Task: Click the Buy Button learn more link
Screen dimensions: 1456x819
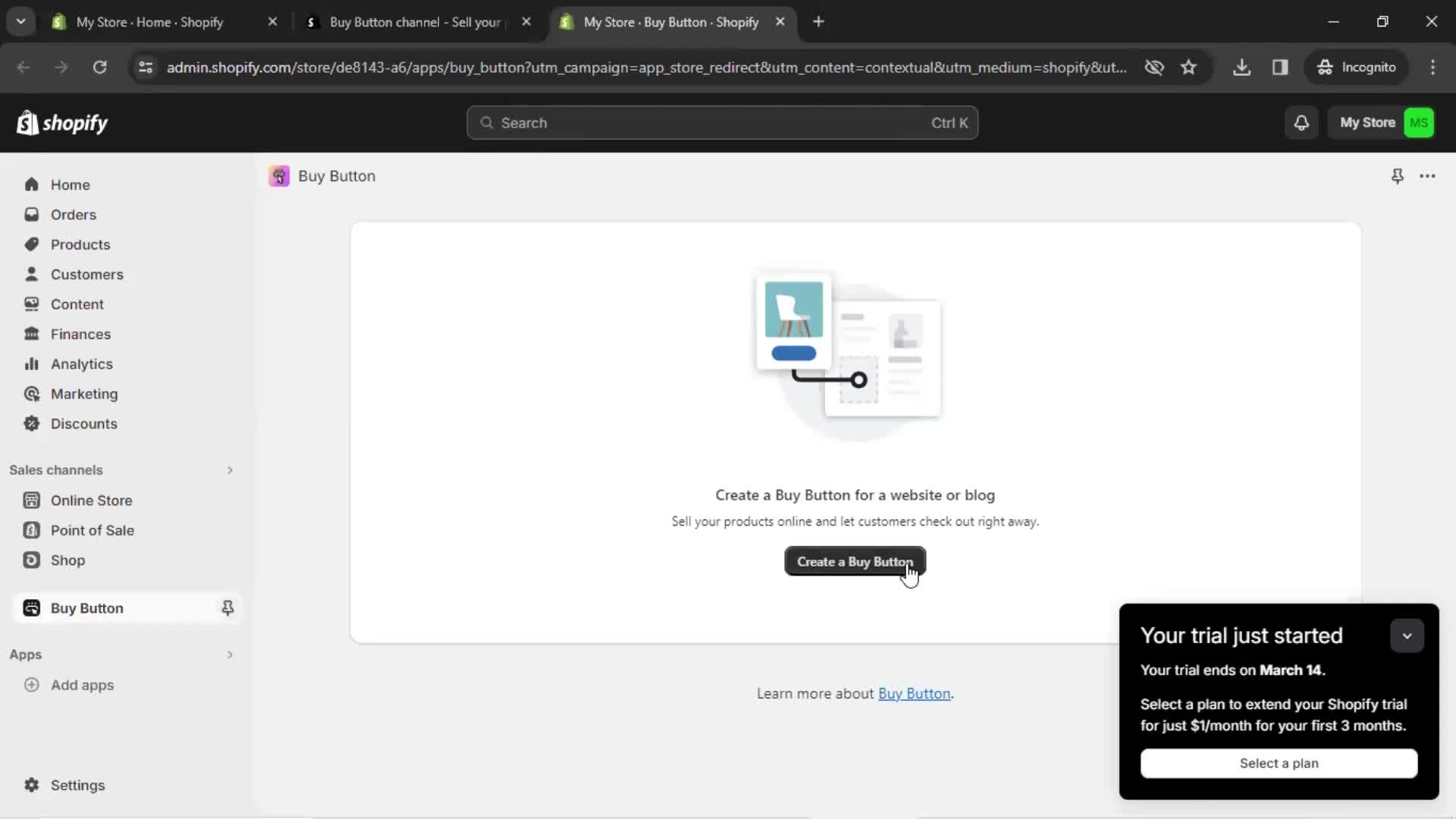Action: pyautogui.click(x=914, y=693)
